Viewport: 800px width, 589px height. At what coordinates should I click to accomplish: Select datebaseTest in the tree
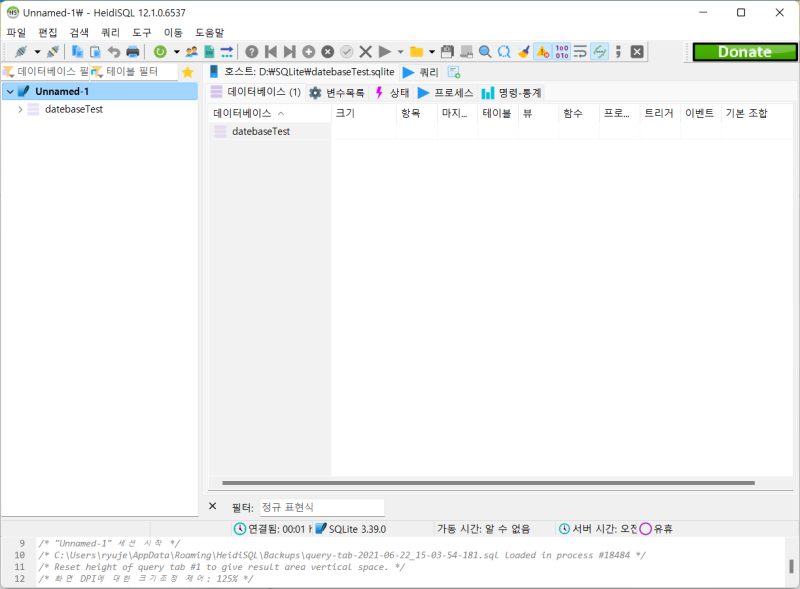point(74,109)
